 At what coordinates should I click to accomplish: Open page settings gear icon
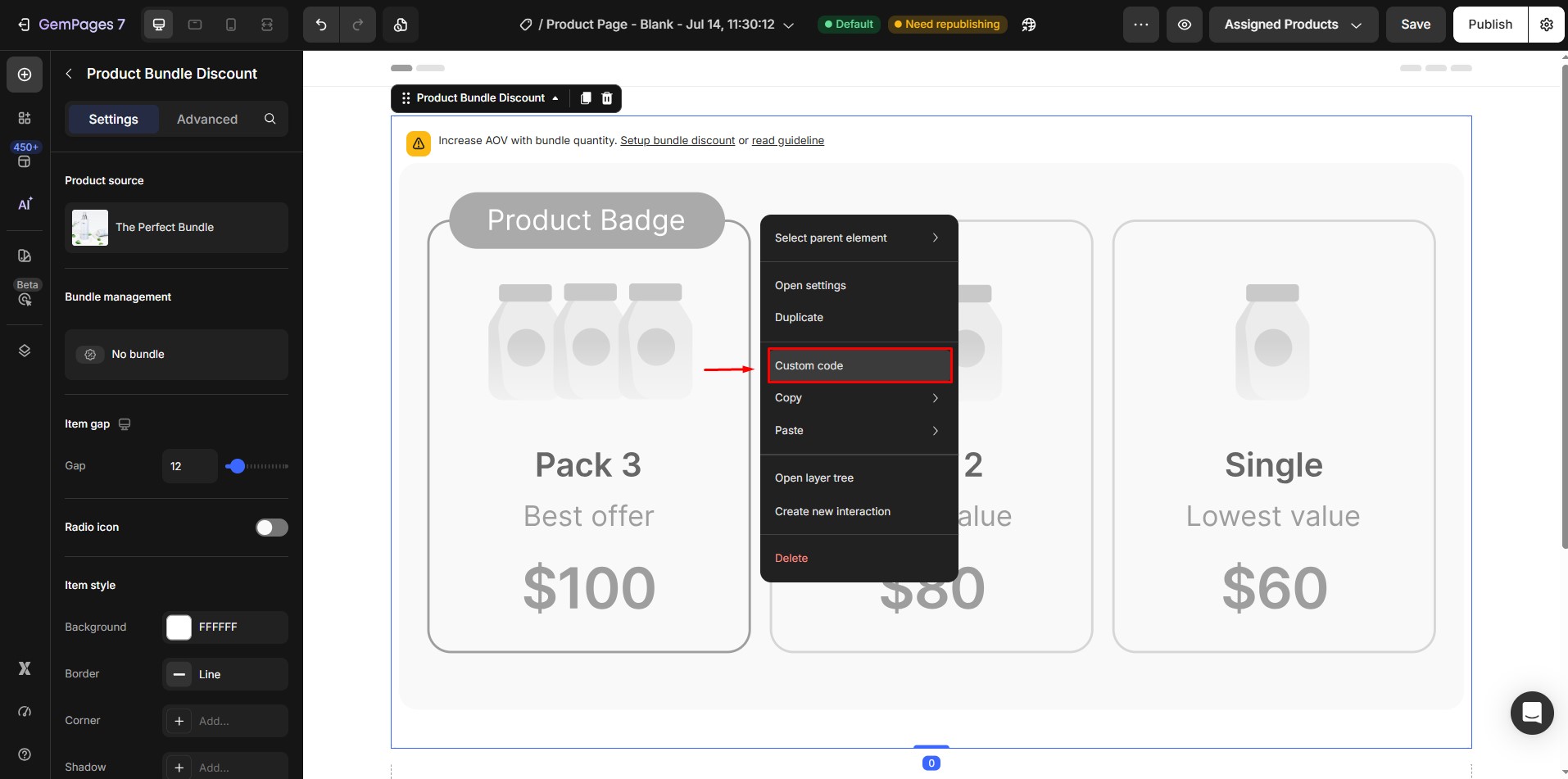tap(1547, 25)
